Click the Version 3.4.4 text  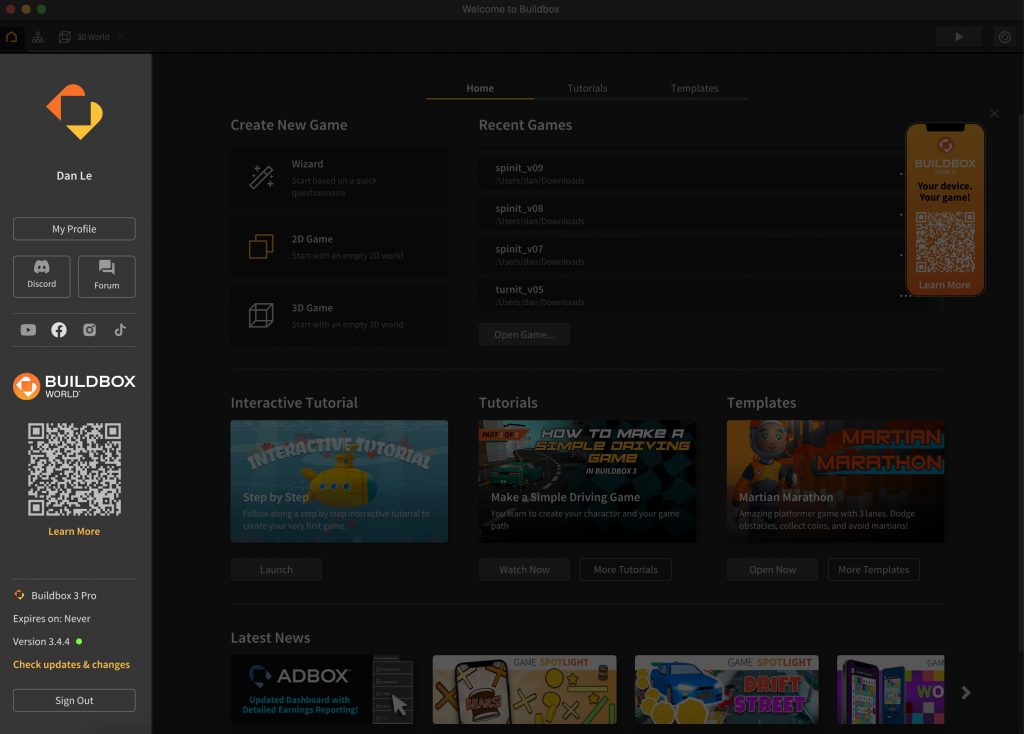point(41,642)
